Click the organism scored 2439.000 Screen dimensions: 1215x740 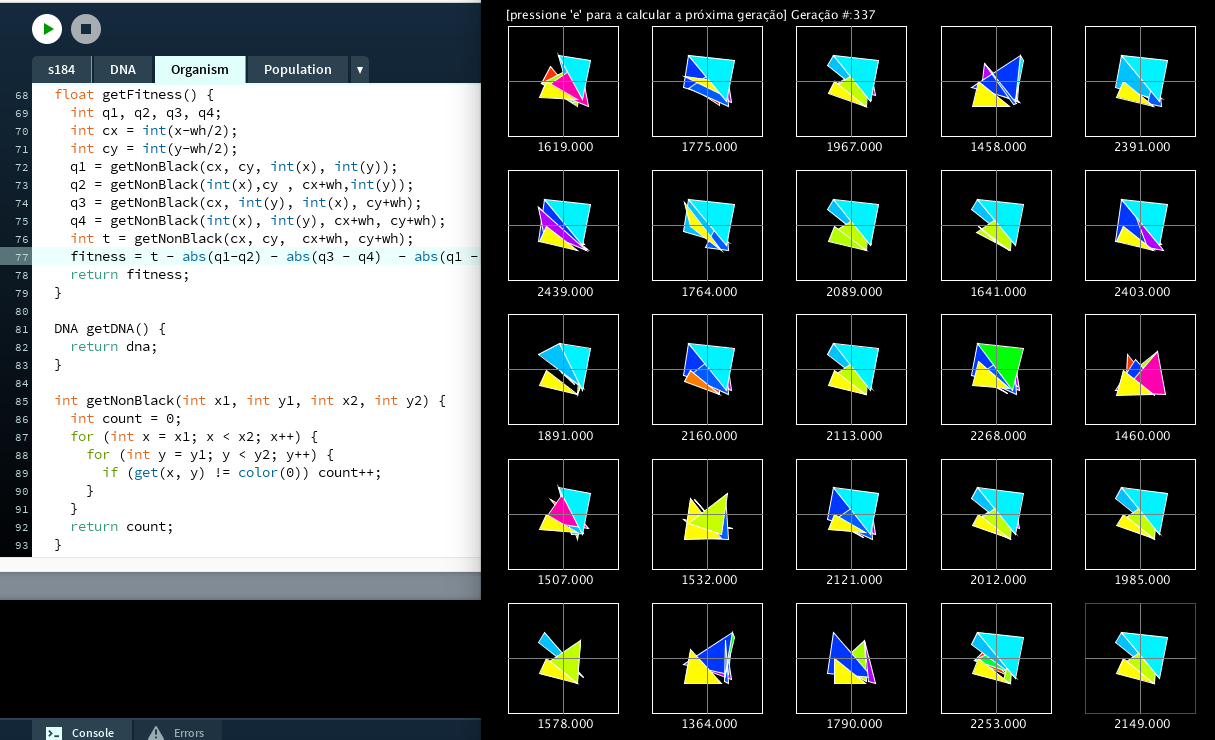click(563, 225)
